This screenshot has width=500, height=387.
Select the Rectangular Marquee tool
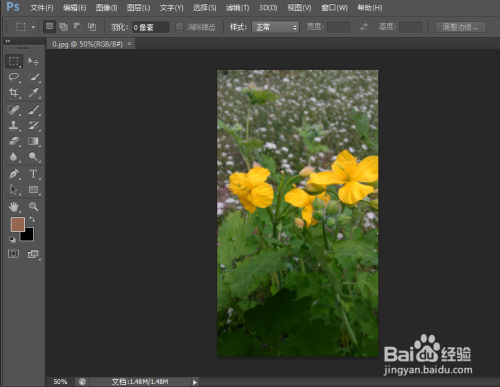pos(14,61)
